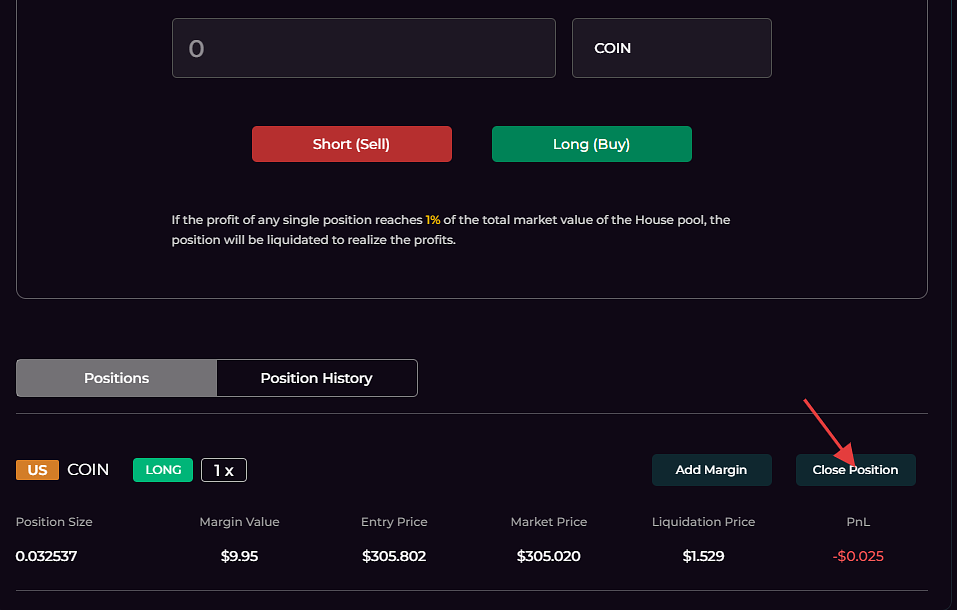Click the highlighted 1% text in notice
Screen dimensions: 957x610
pyautogui.click(x=433, y=220)
